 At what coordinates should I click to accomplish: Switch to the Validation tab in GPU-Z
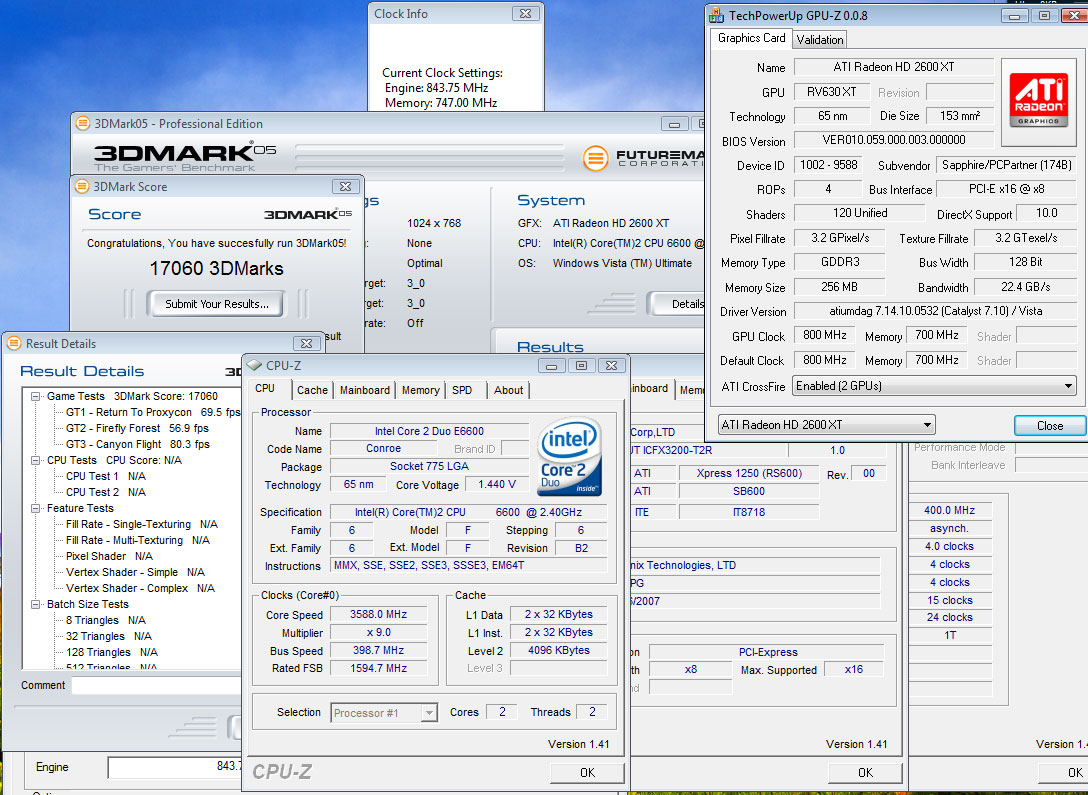pyautogui.click(x=819, y=40)
